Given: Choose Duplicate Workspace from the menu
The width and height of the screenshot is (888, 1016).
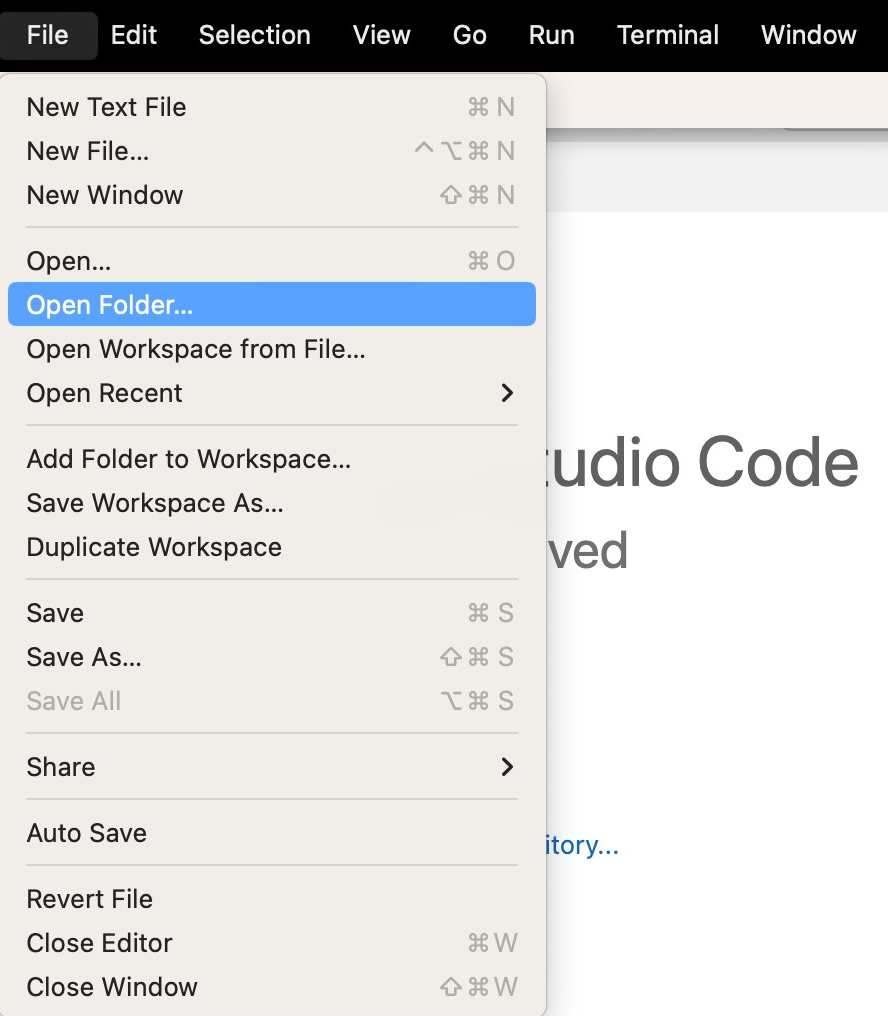Looking at the screenshot, I should pos(154,547).
